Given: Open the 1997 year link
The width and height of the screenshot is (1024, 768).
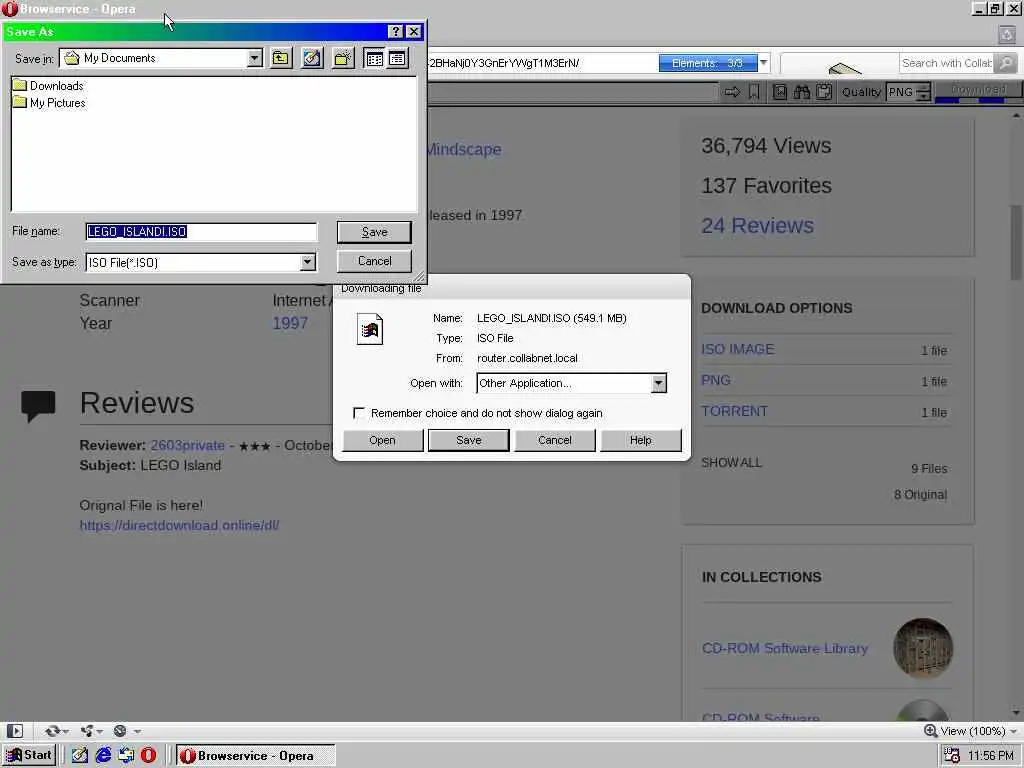Looking at the screenshot, I should [x=290, y=323].
